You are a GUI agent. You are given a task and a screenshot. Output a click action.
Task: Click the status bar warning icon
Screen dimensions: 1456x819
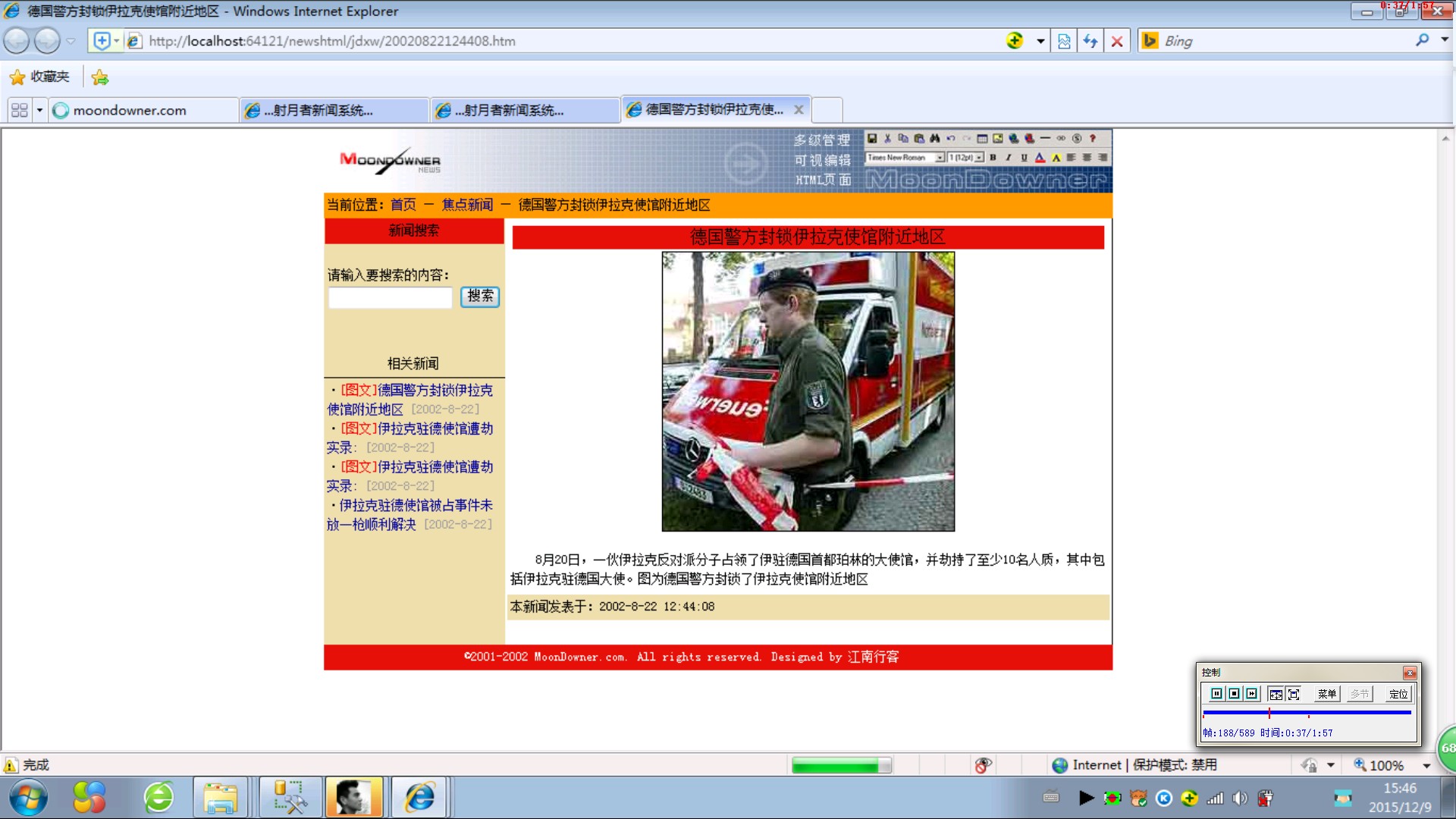(11, 765)
